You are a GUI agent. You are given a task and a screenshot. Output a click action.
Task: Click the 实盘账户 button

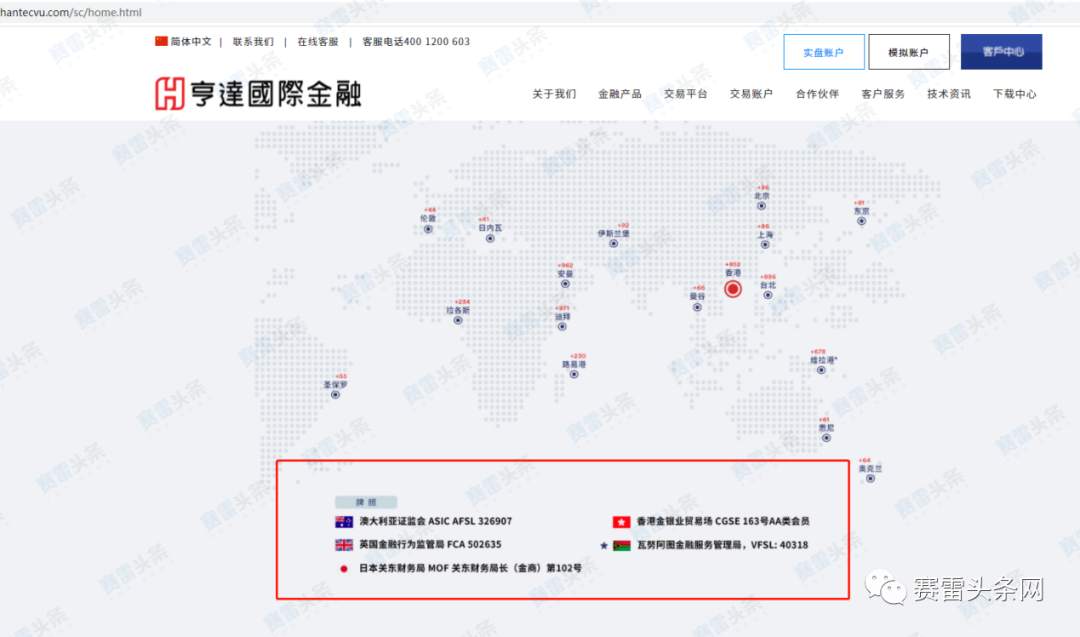coord(824,52)
